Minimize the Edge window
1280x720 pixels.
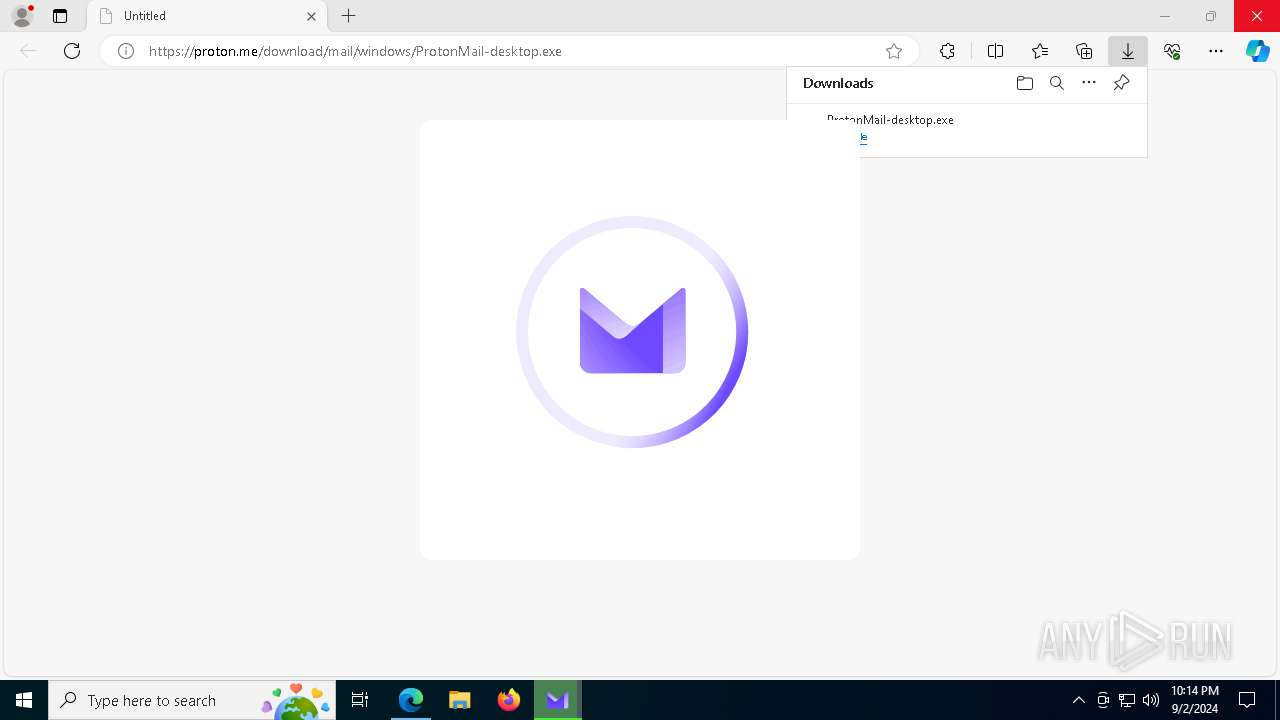click(x=1165, y=16)
